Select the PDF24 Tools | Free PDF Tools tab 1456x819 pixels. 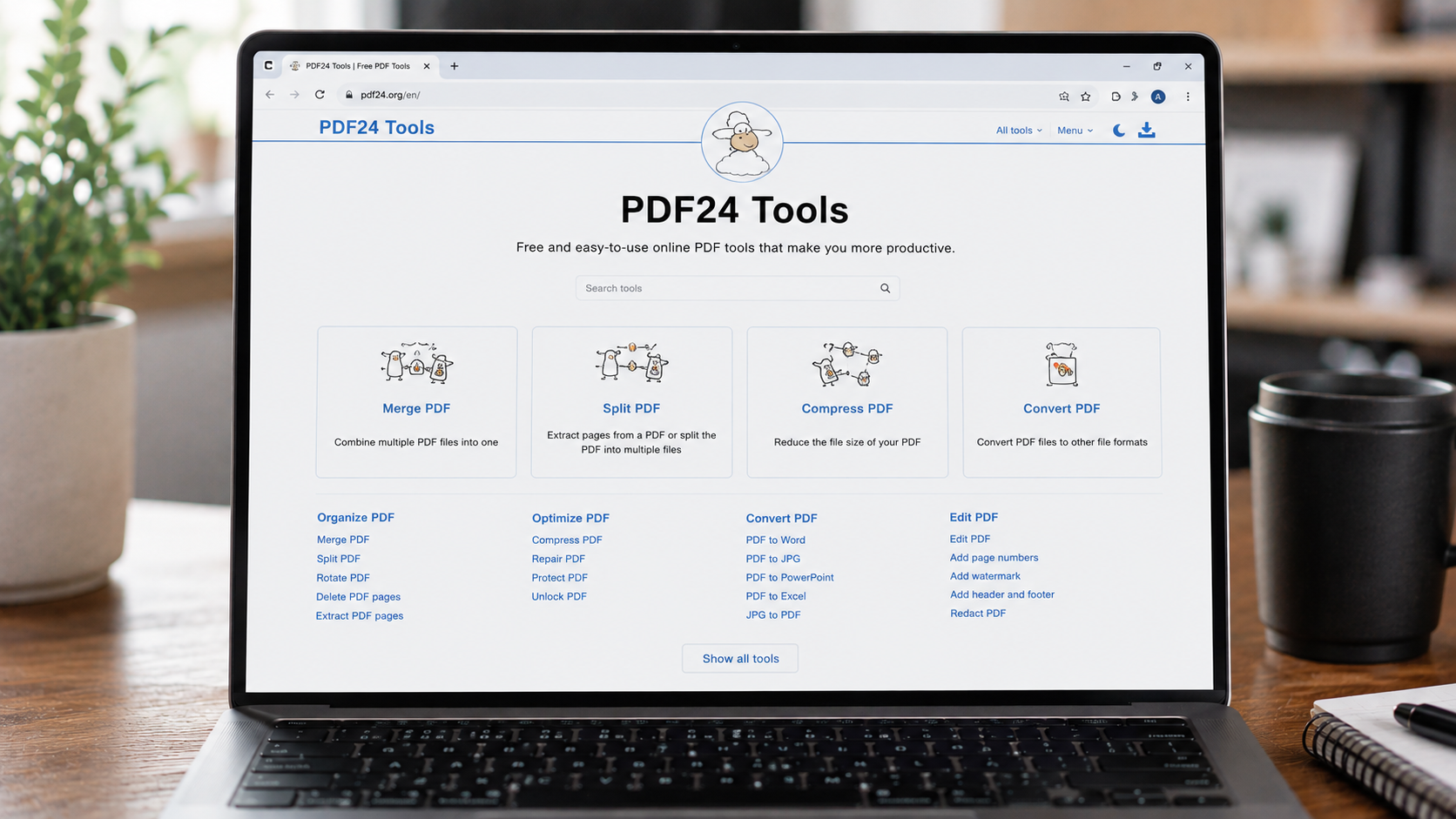(359, 66)
